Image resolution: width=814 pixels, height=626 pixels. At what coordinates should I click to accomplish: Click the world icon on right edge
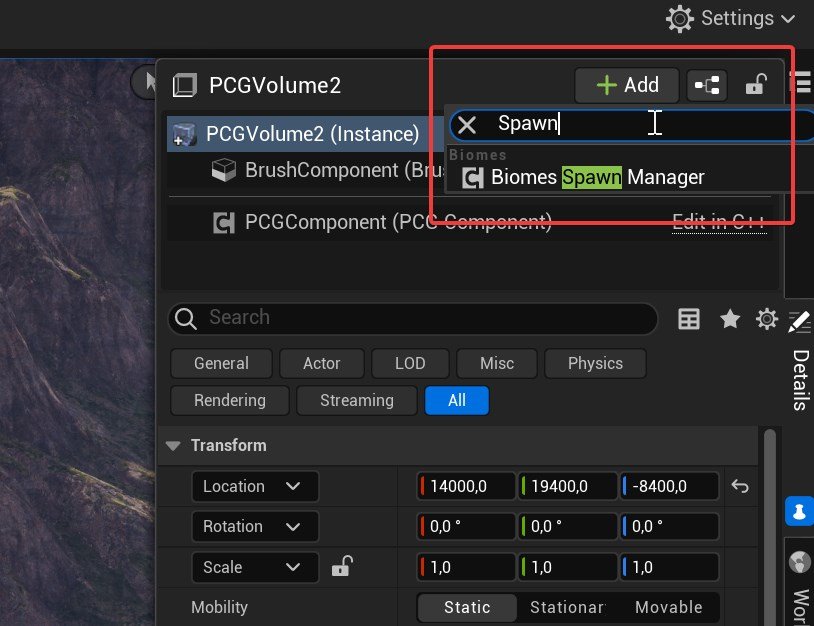[799, 562]
